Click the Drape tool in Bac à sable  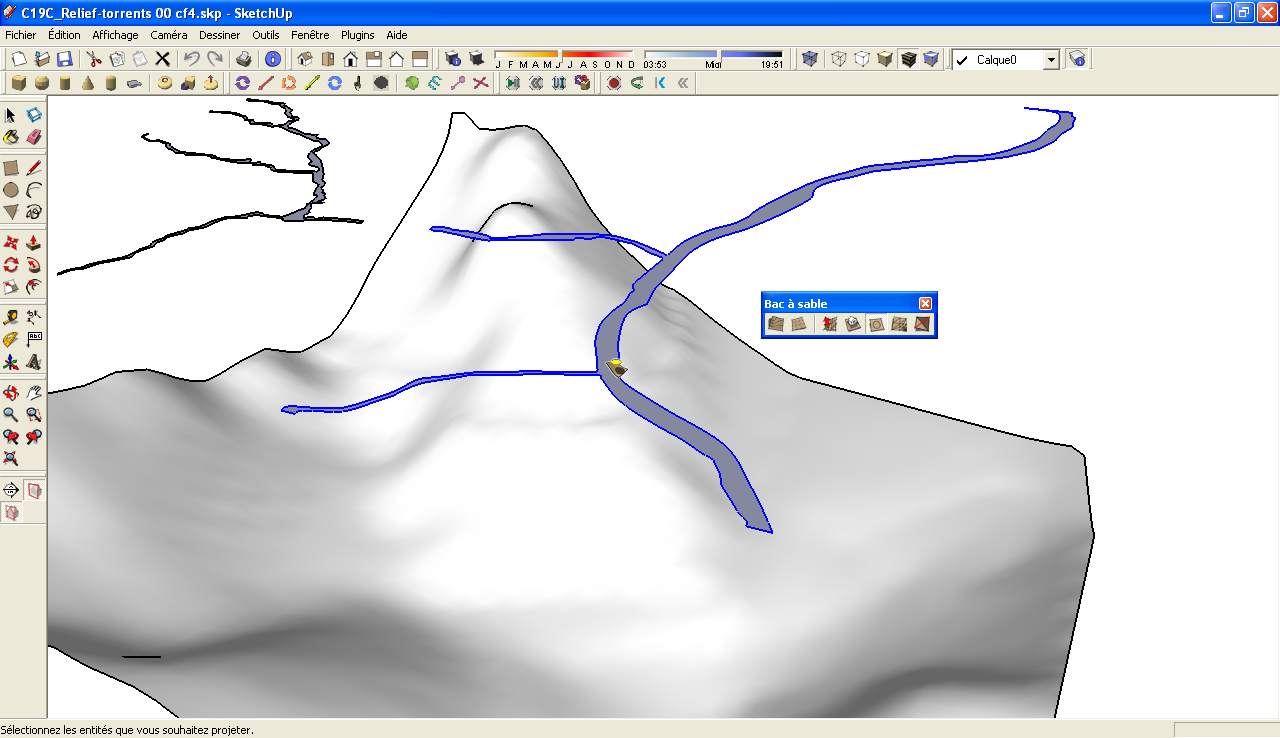(876, 324)
